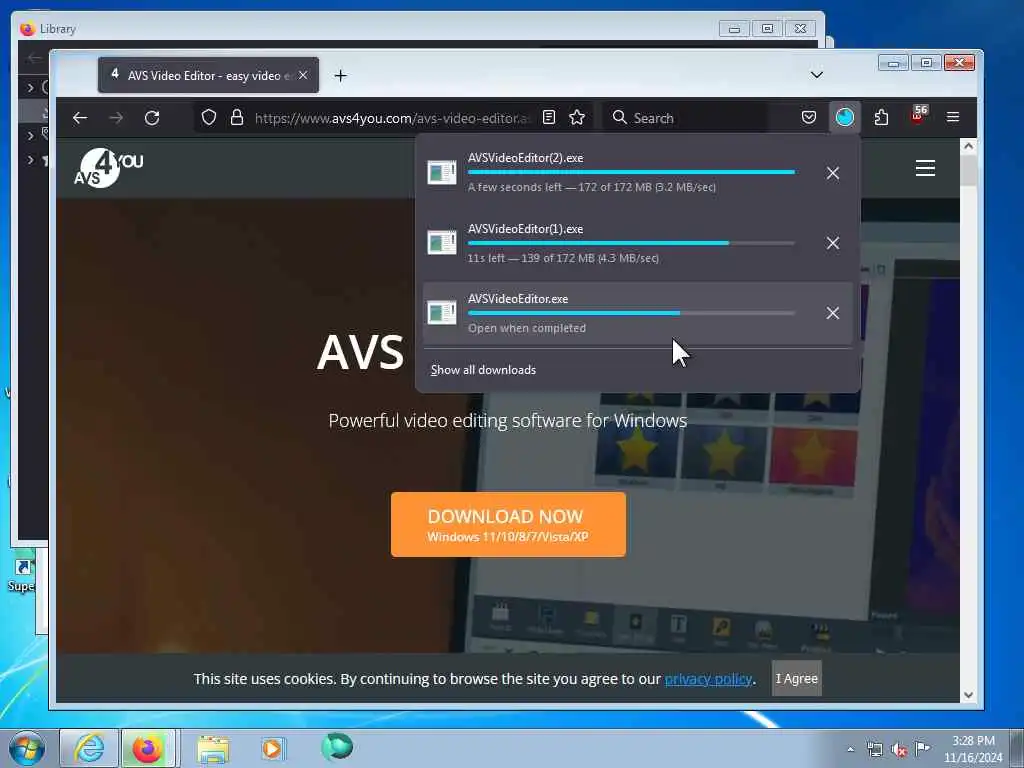Open Windows Explorer from the taskbar

coord(213,749)
